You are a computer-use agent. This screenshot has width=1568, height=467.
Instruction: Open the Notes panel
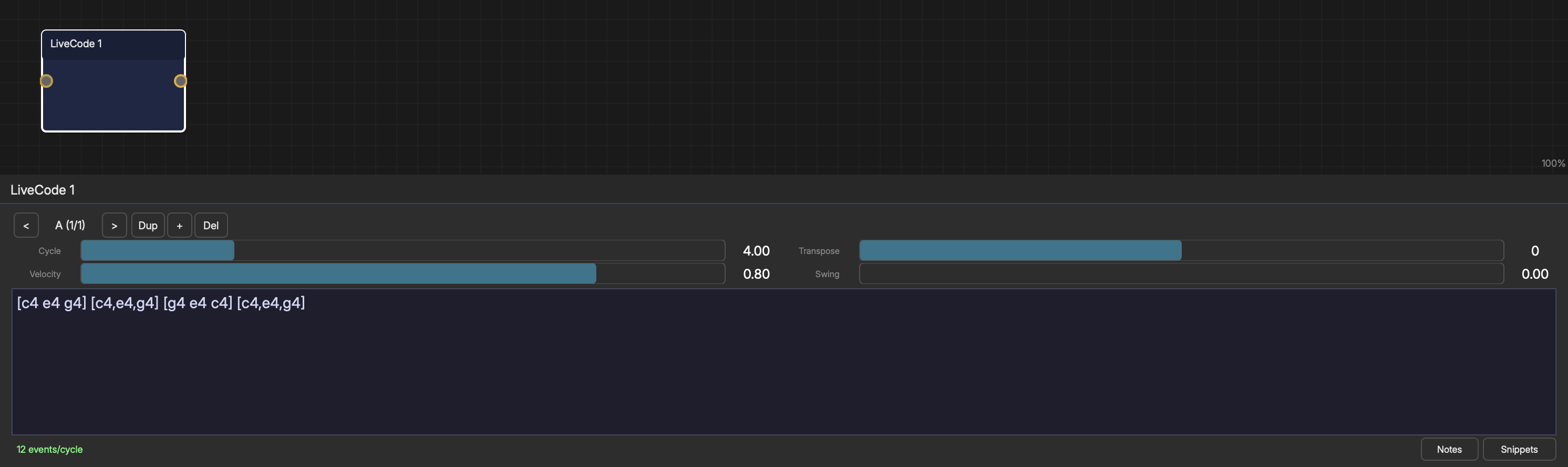click(x=1449, y=449)
